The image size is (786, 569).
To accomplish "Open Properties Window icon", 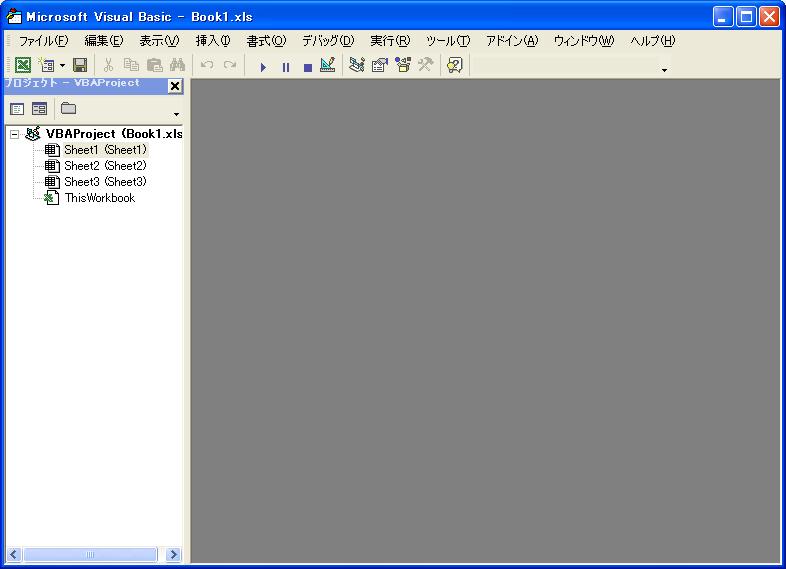I will click(x=380, y=65).
